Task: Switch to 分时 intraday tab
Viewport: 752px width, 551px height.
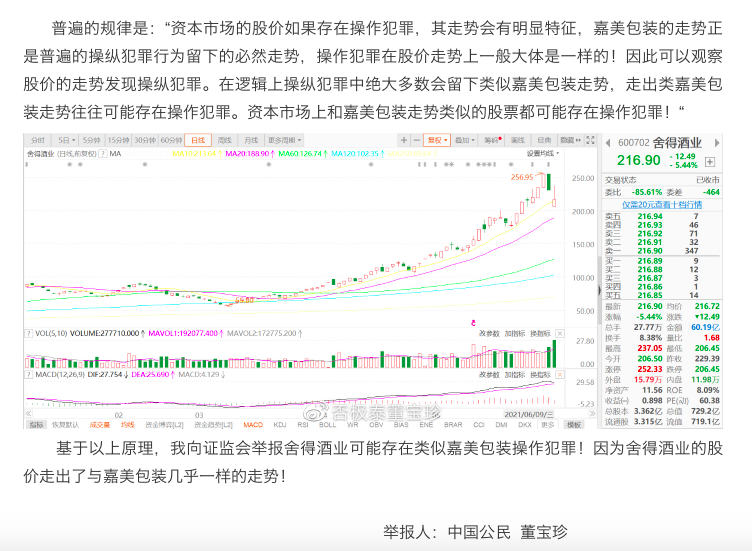Action: click(x=37, y=140)
